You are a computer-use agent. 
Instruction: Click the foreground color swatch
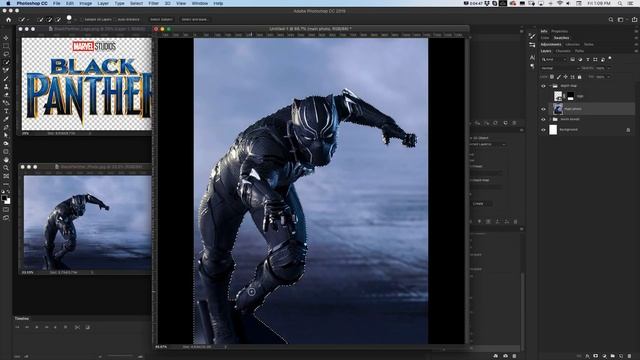pos(4,198)
